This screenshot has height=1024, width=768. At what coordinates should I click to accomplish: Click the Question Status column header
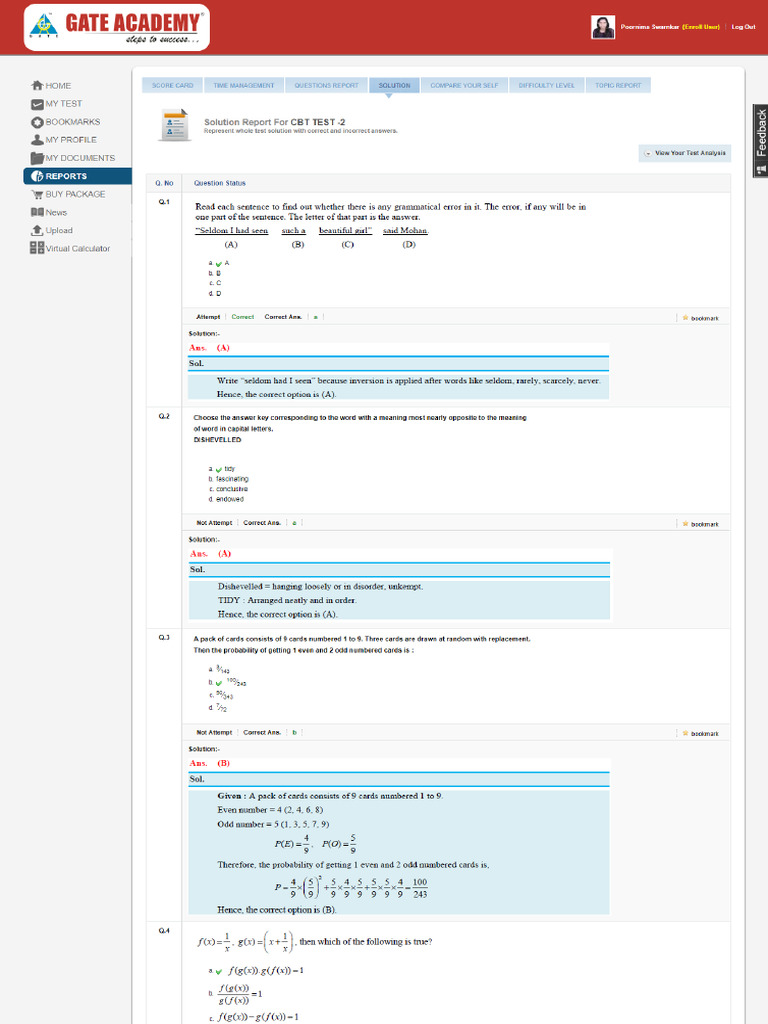[219, 183]
